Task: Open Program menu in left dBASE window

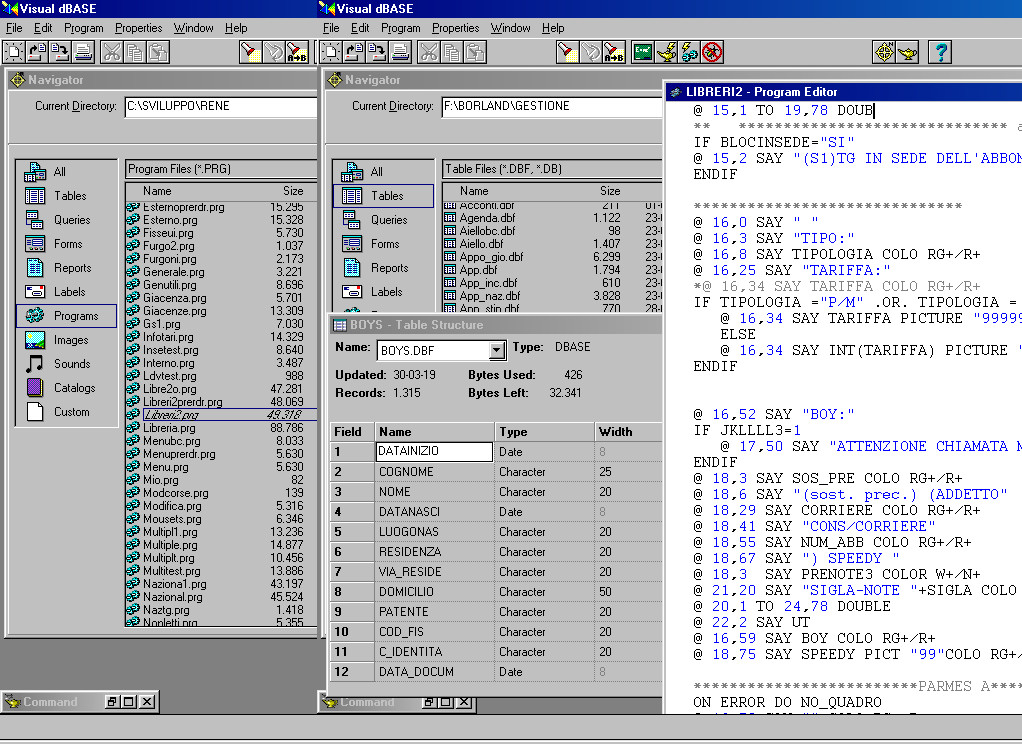Action: (x=83, y=28)
